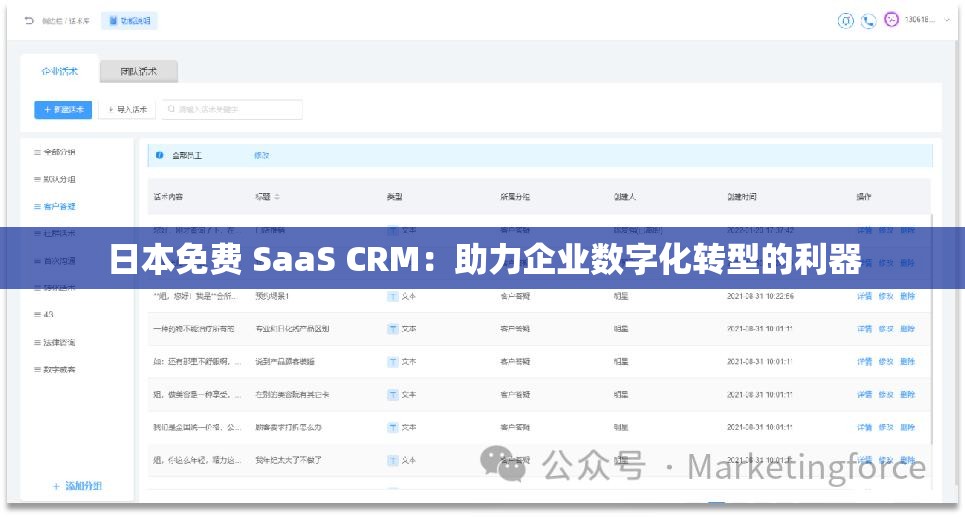The width and height of the screenshot is (965, 517).
Task: Open the 功能说明 help button
Action: click(130, 21)
